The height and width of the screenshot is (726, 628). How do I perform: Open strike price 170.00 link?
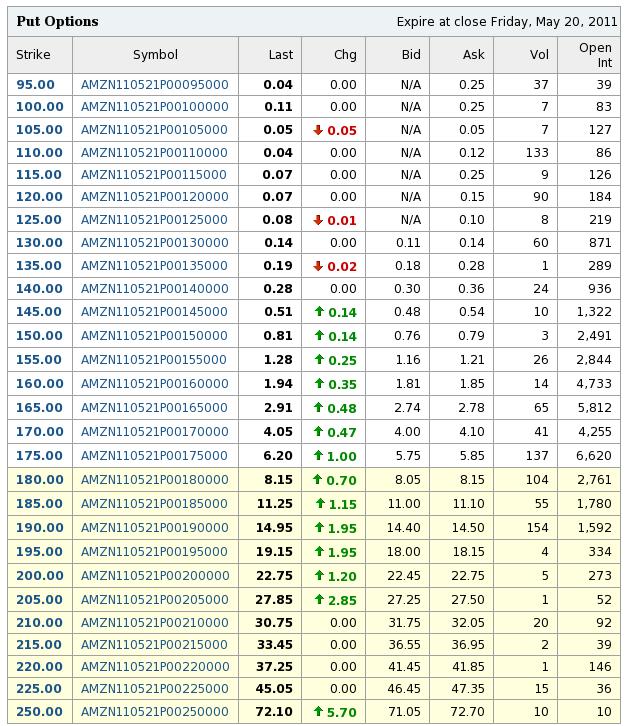coord(39,432)
